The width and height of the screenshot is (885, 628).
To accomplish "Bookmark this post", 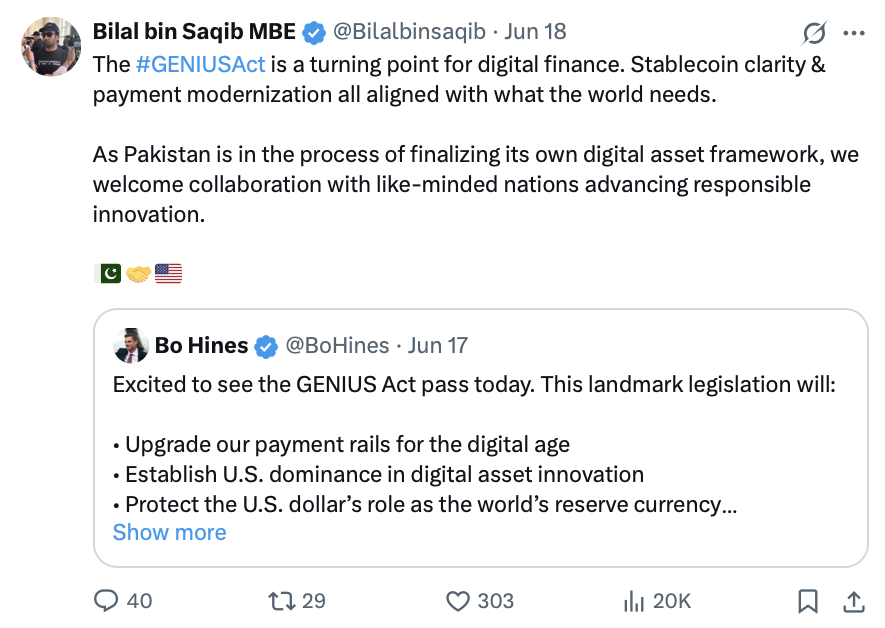I will [808, 600].
